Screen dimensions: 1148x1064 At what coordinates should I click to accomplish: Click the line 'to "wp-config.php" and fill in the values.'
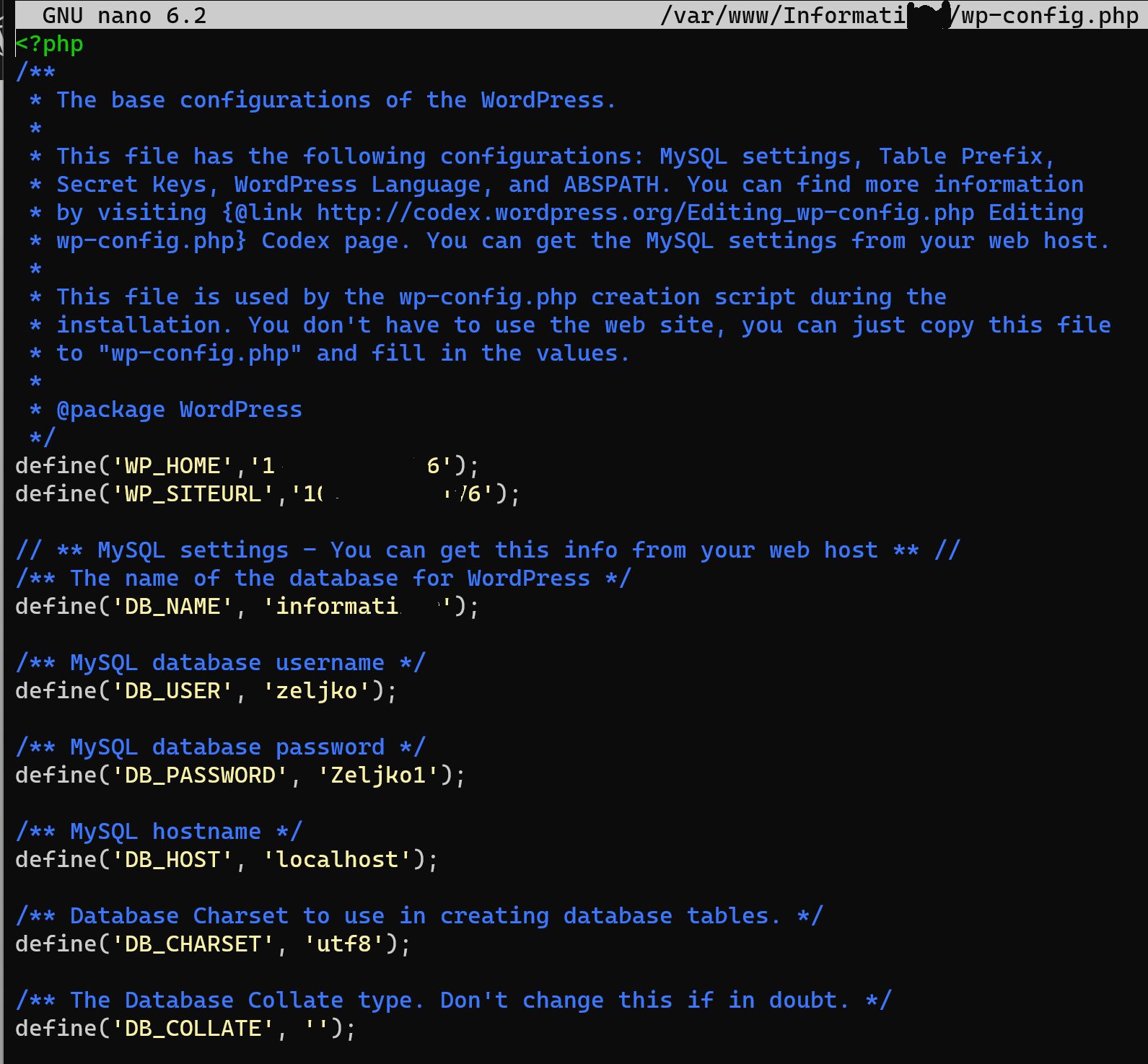coord(343,353)
